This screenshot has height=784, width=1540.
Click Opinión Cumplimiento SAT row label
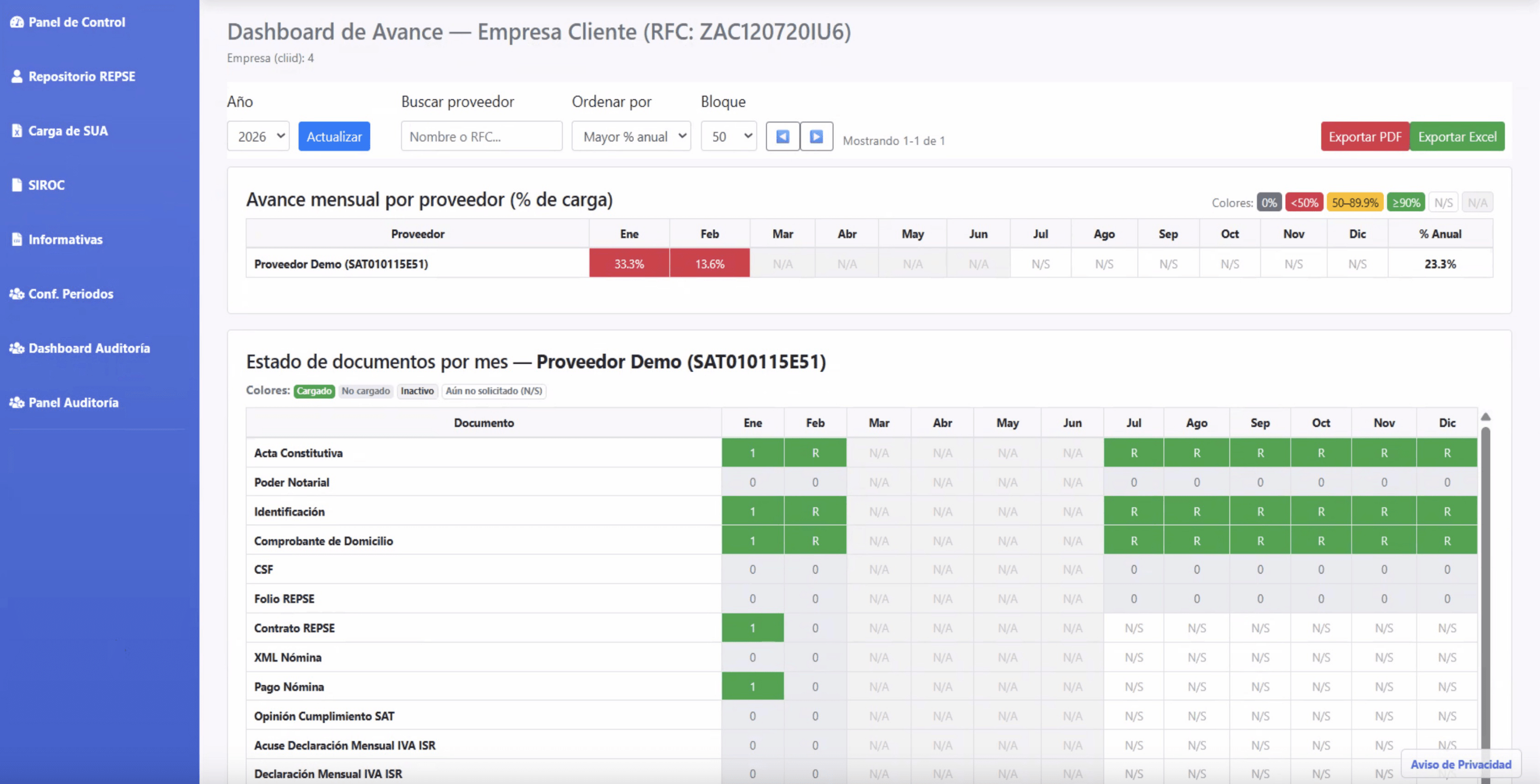[x=324, y=715]
